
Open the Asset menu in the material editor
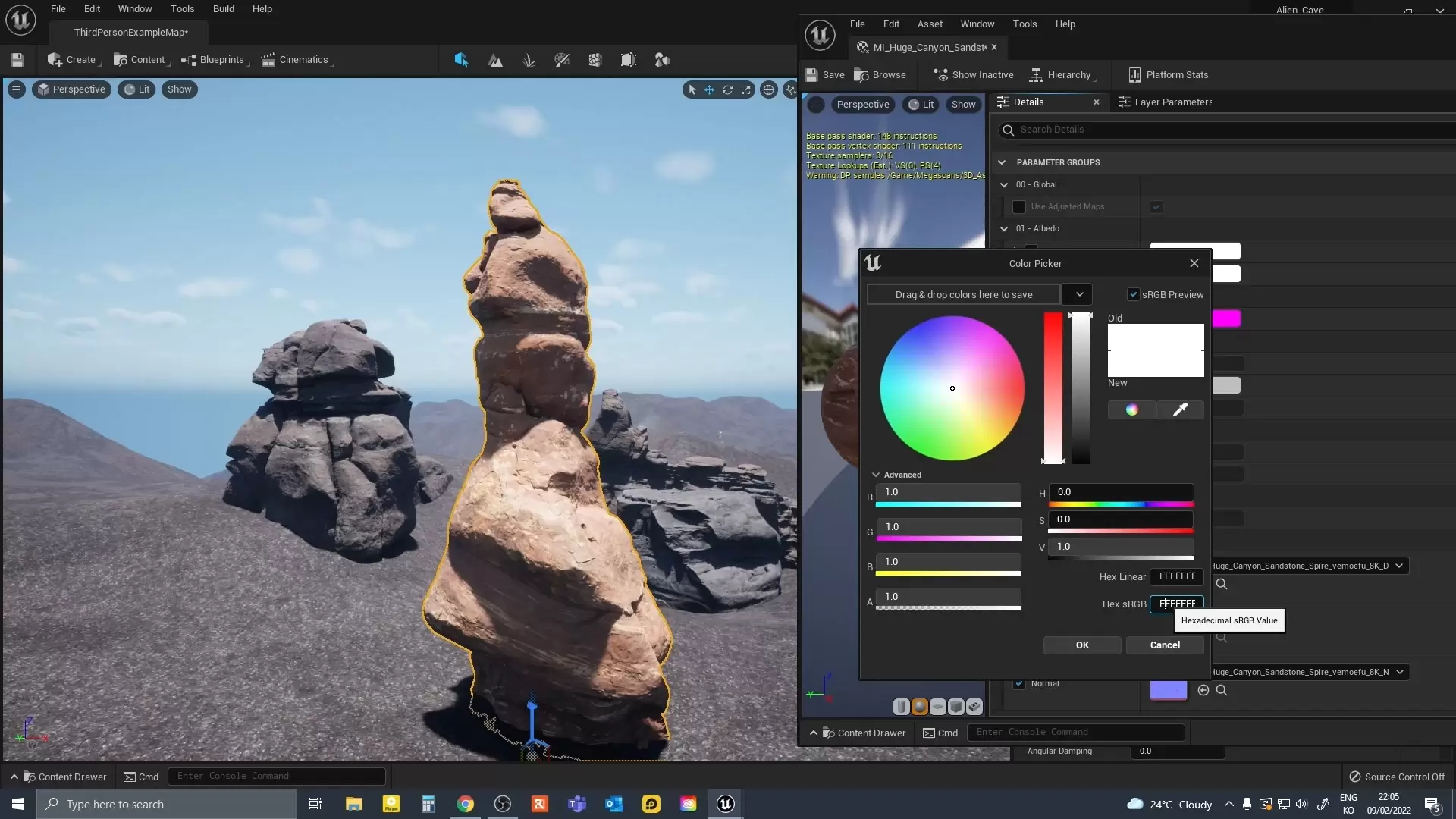[x=930, y=24]
